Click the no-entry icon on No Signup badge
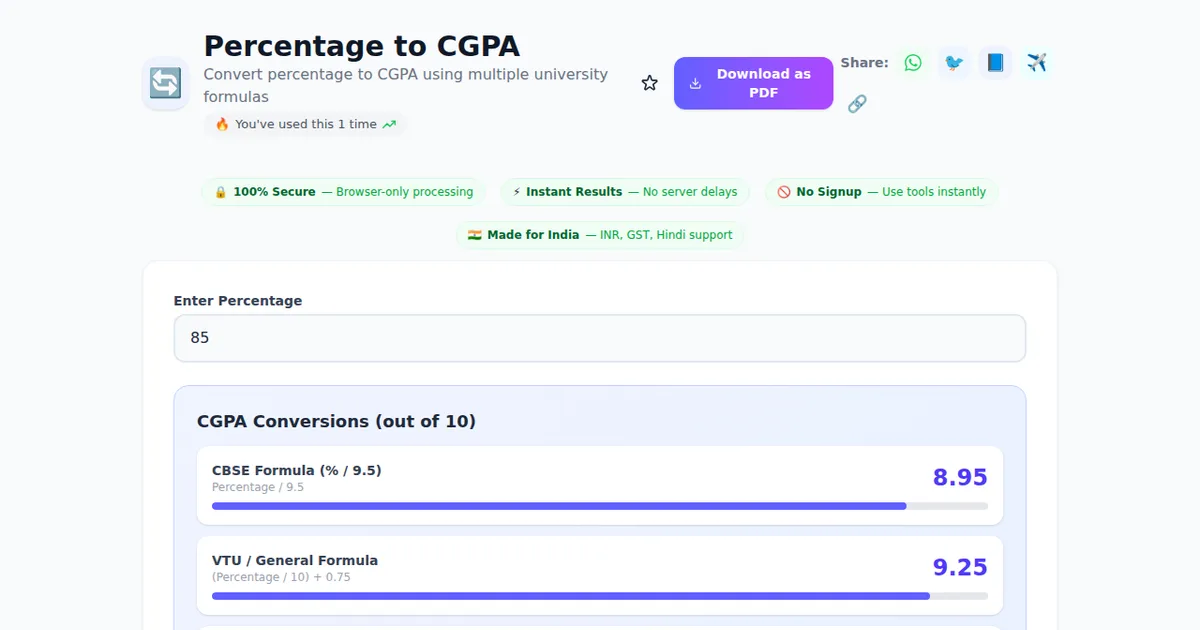Viewport: 1200px width, 630px height. [783, 191]
